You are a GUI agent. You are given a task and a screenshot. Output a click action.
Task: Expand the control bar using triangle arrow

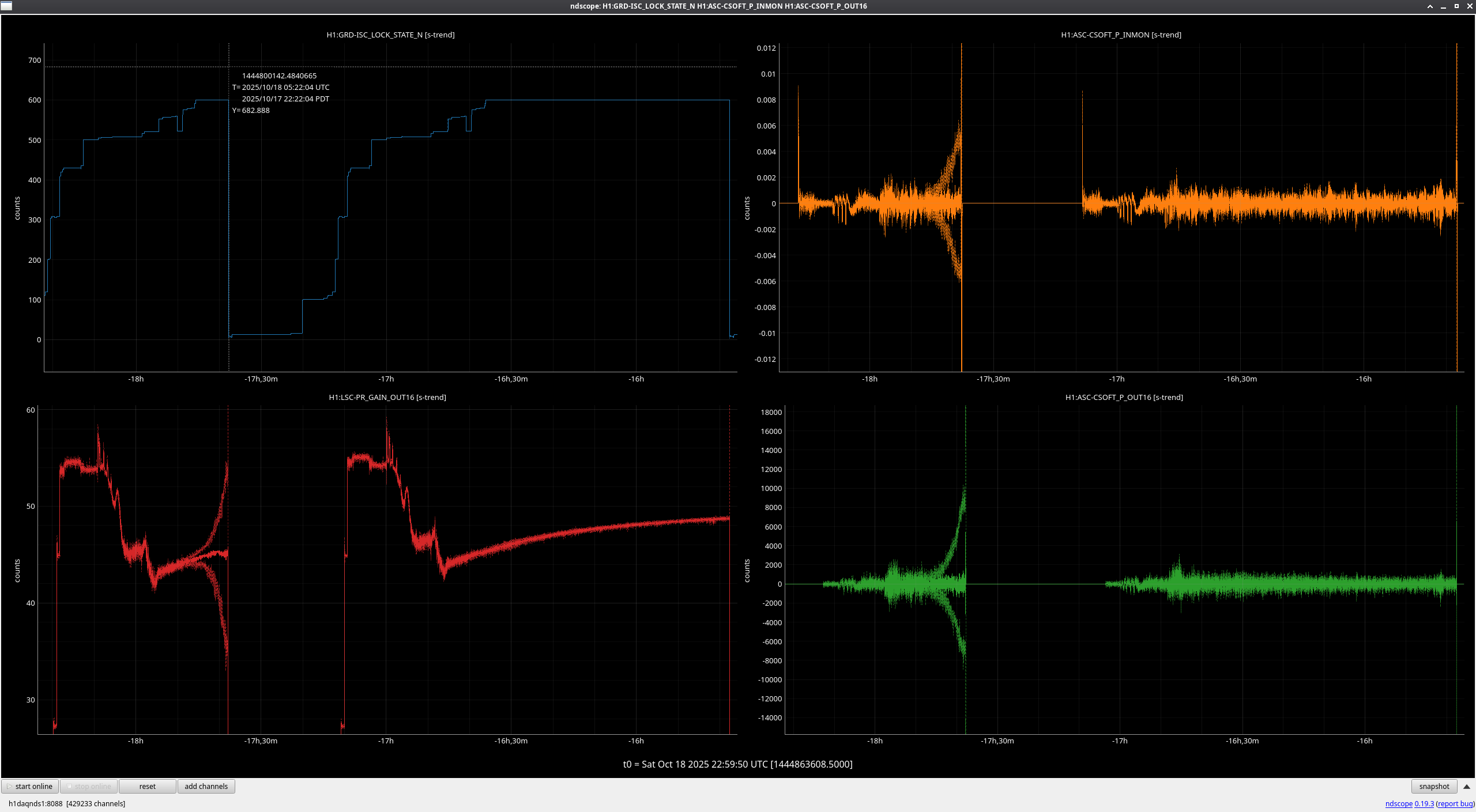click(x=1467, y=786)
